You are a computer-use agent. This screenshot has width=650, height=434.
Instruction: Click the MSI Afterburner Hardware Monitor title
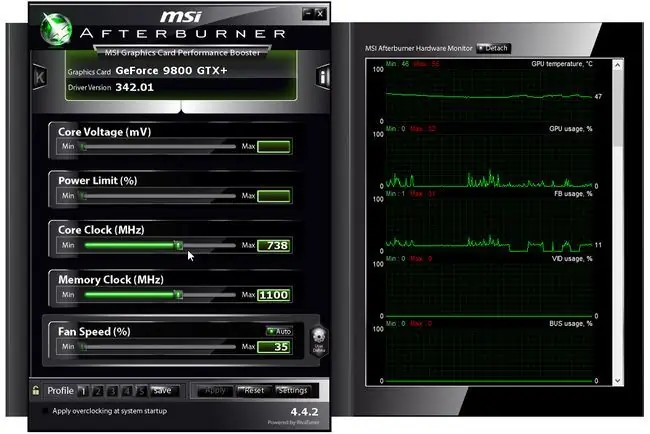tap(419, 48)
